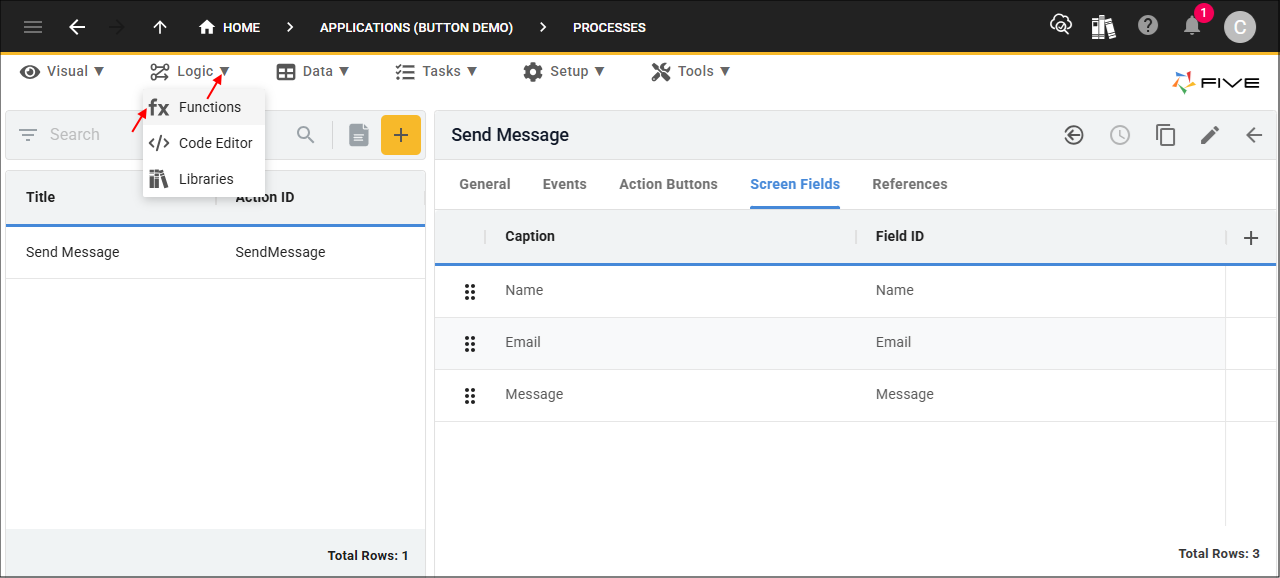The width and height of the screenshot is (1280, 578).
Task: Sort by Caption column header
Action: 530,237
